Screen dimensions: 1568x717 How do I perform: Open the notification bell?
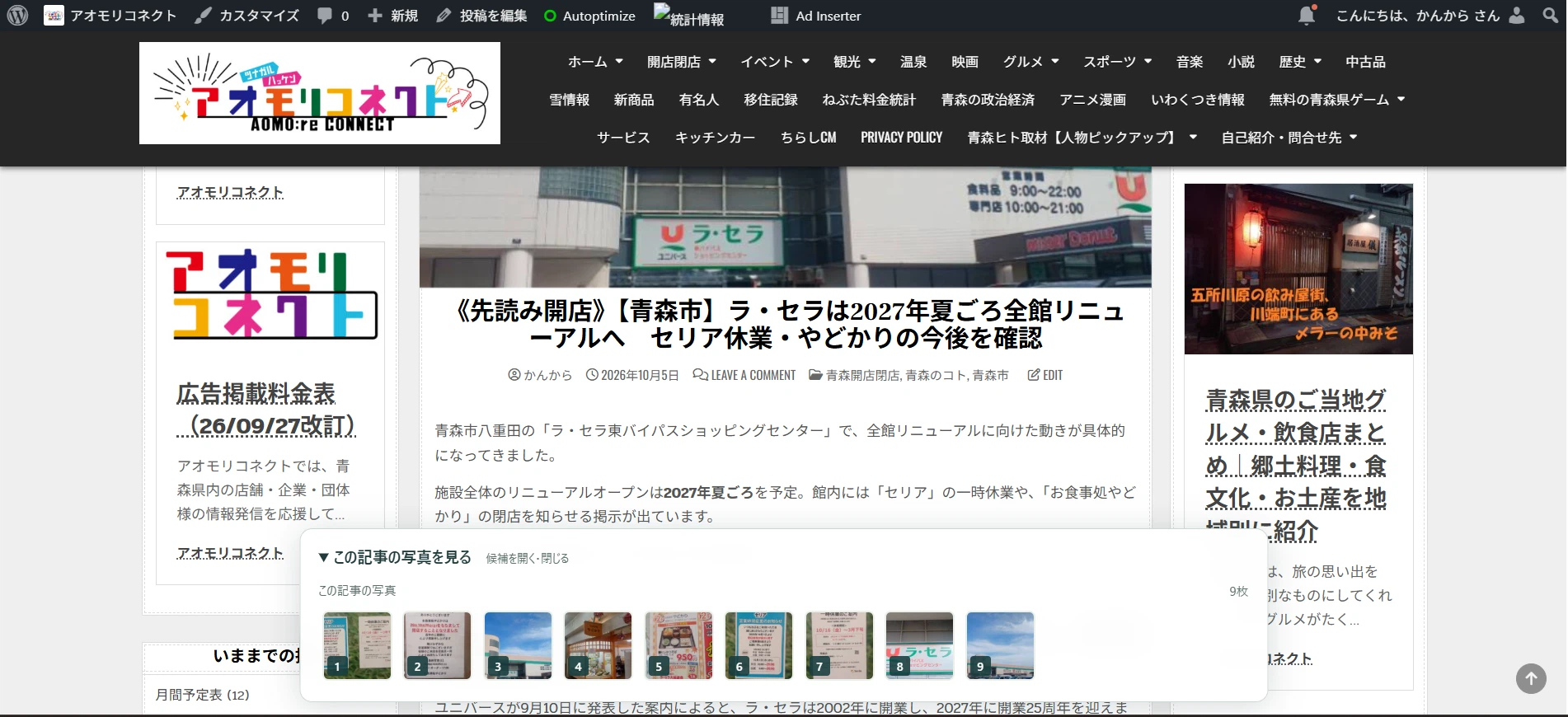click(x=1307, y=15)
